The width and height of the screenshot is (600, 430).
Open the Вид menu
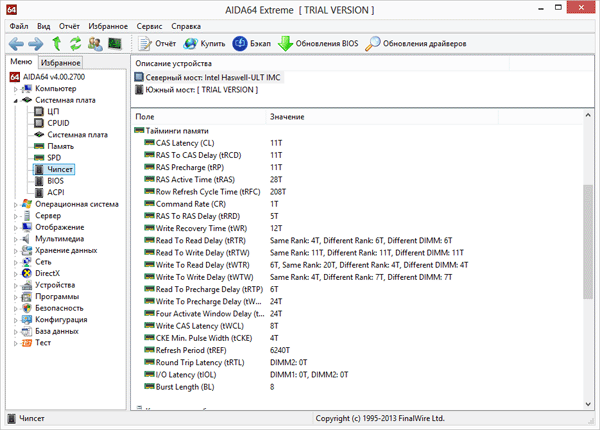[44, 26]
